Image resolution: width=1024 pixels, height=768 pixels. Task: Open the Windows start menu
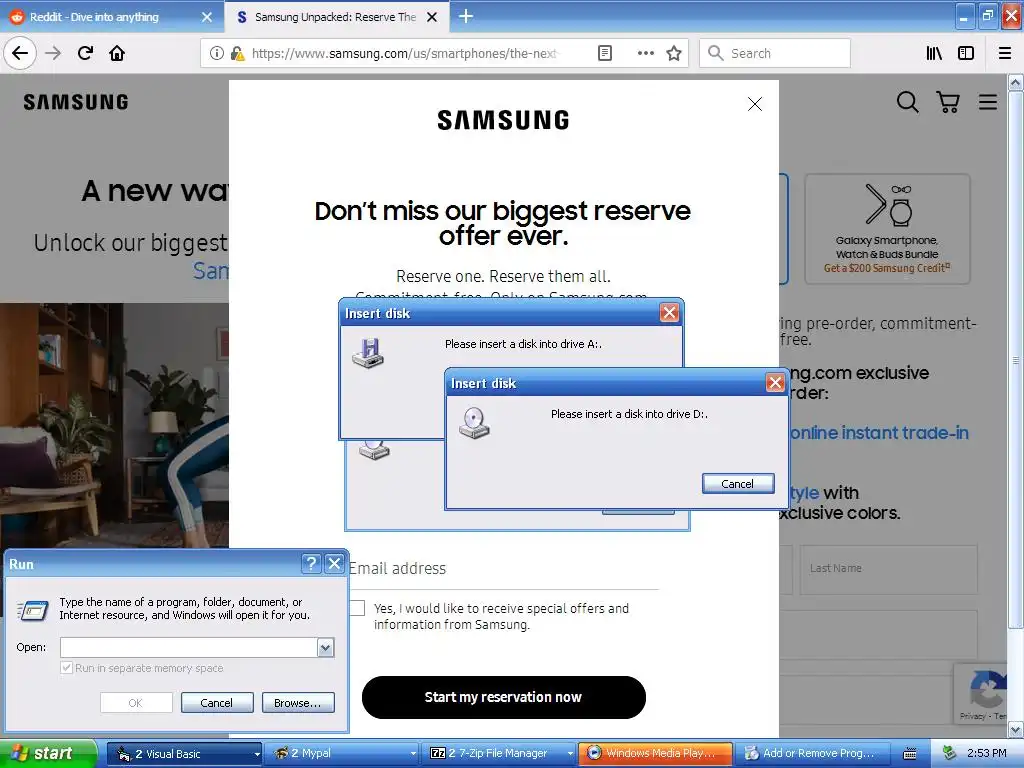[48, 754]
